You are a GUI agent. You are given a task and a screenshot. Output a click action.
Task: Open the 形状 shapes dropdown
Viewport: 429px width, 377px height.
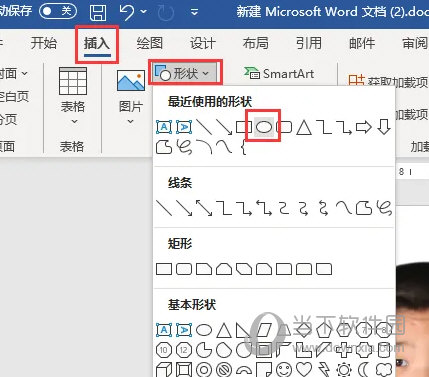coord(185,73)
